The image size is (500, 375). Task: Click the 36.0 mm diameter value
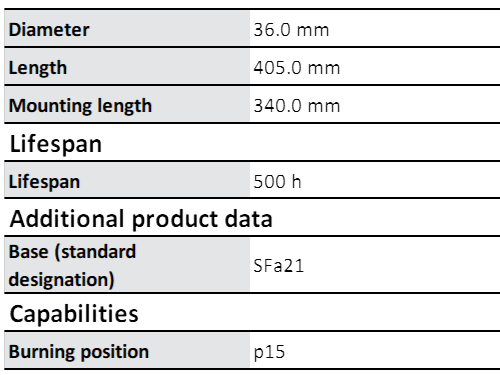click(291, 30)
